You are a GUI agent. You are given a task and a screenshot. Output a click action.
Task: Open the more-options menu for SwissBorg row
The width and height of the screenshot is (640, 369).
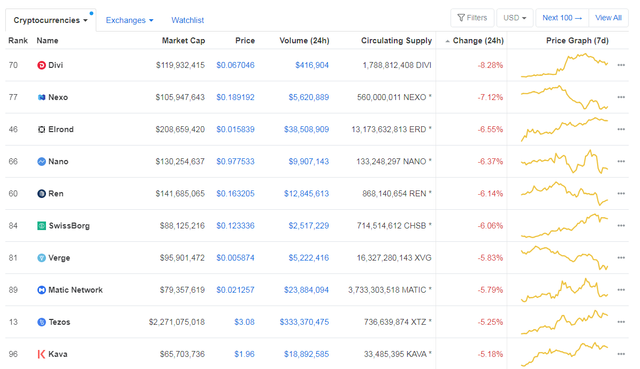click(x=621, y=226)
